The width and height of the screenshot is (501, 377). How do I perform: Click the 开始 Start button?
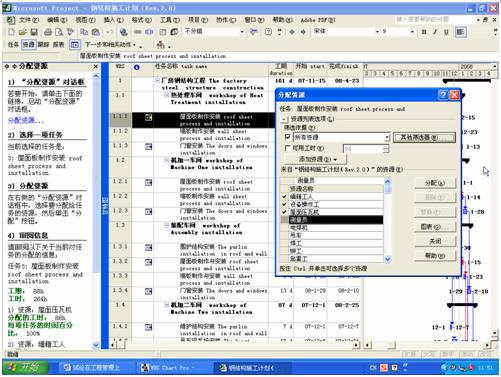pos(25,367)
